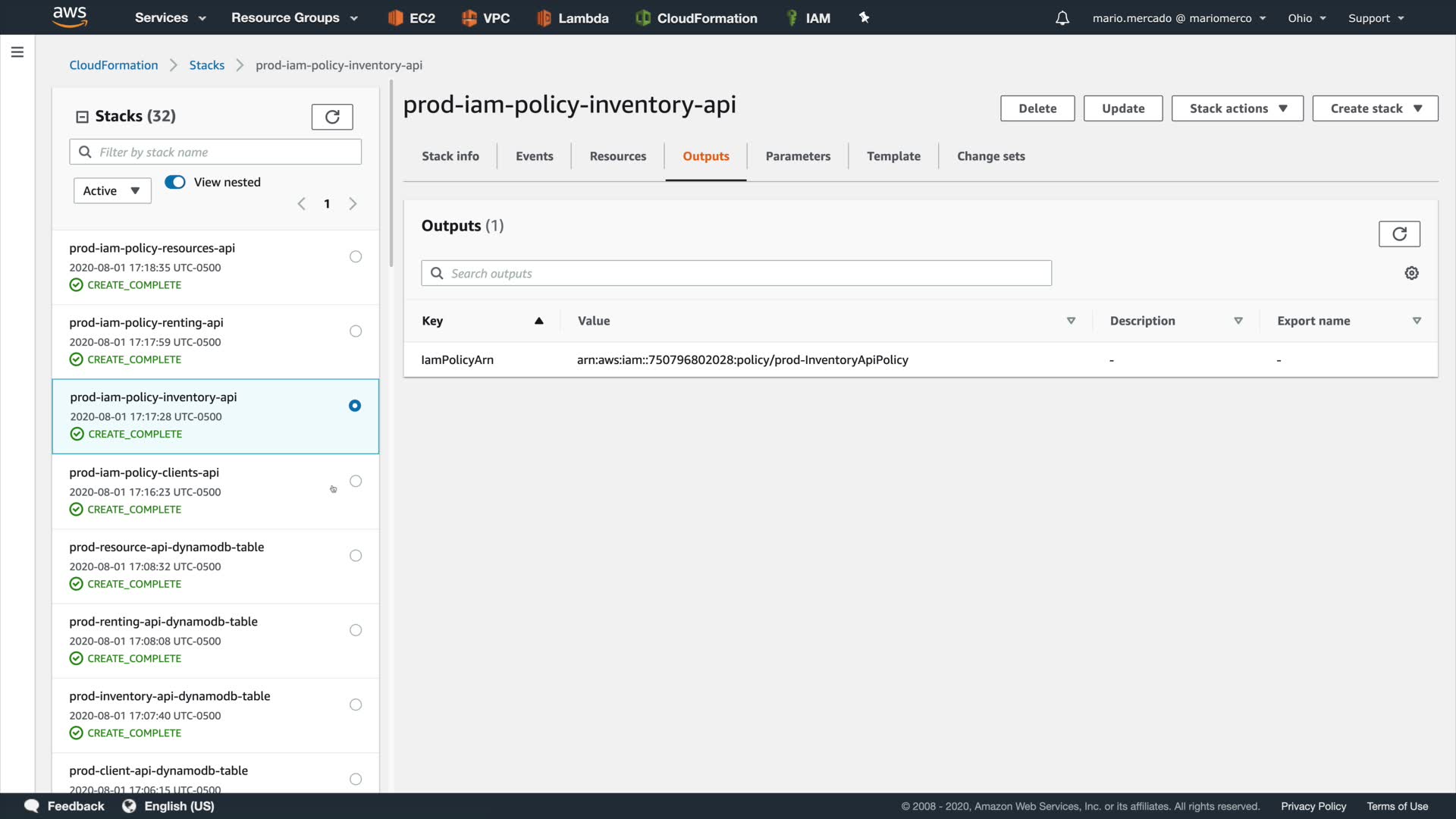Click the AWS logo home
This screenshot has height=819, width=1456.
70,17
